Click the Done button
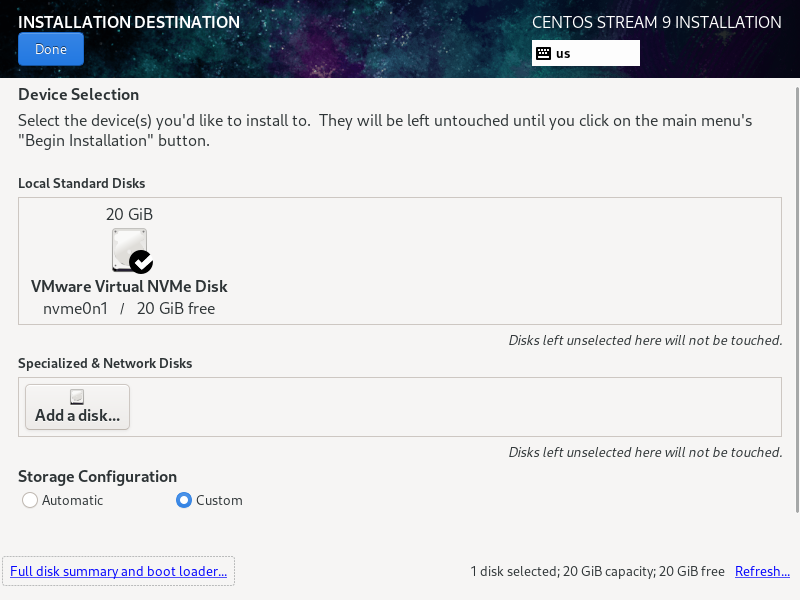800x600 pixels. click(51, 49)
